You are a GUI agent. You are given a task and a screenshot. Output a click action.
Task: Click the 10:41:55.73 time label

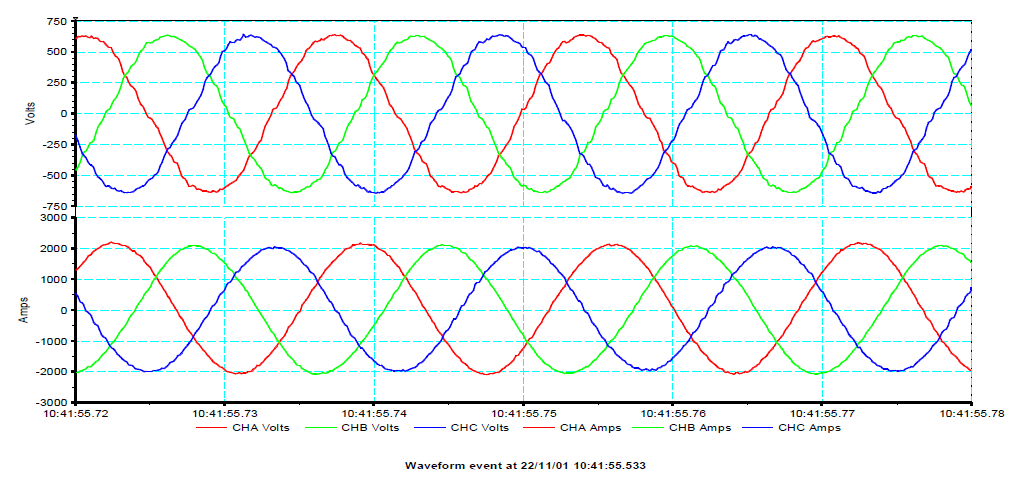pos(225,413)
